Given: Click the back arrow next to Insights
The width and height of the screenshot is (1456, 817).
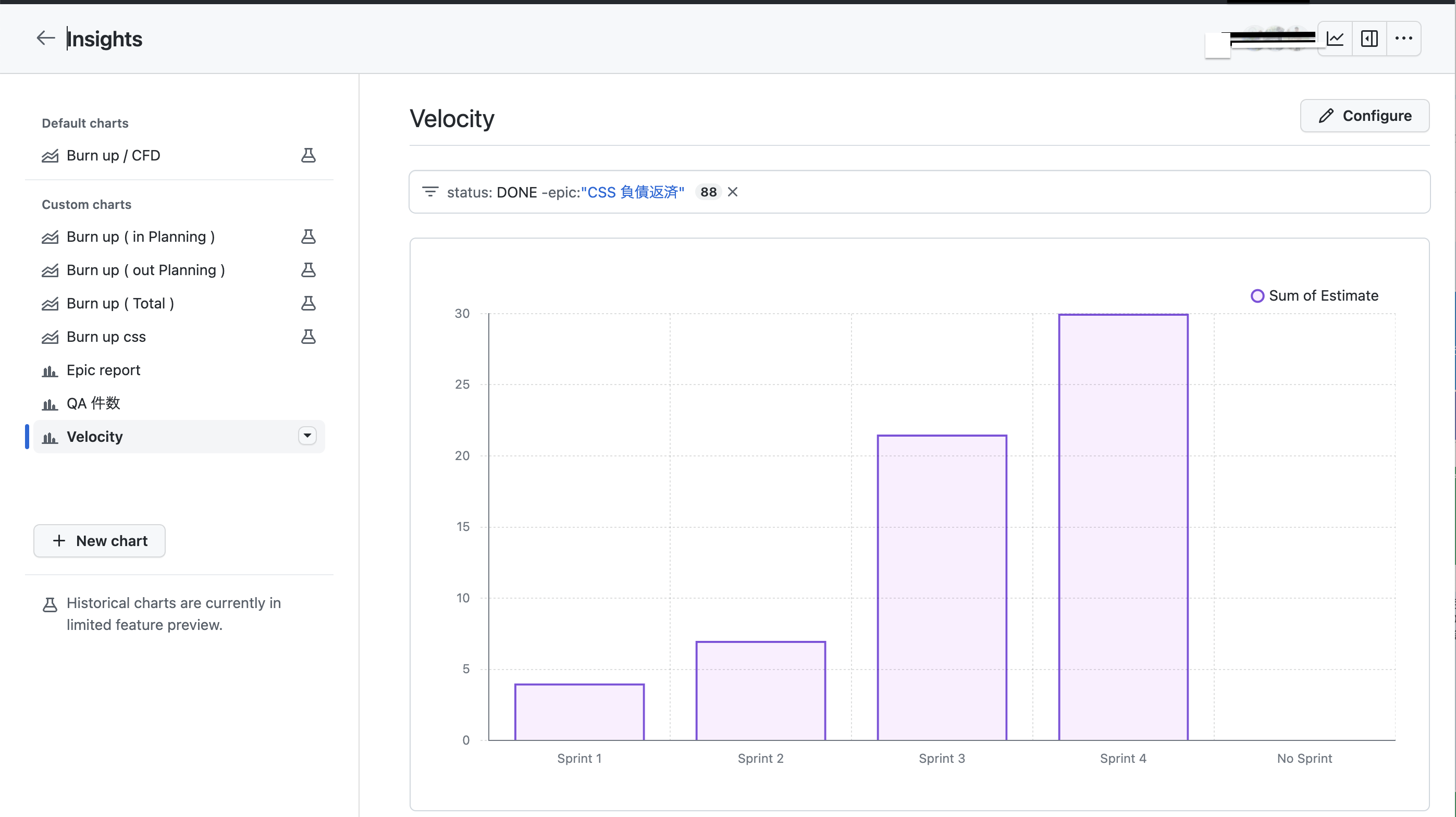Looking at the screenshot, I should pyautogui.click(x=45, y=39).
